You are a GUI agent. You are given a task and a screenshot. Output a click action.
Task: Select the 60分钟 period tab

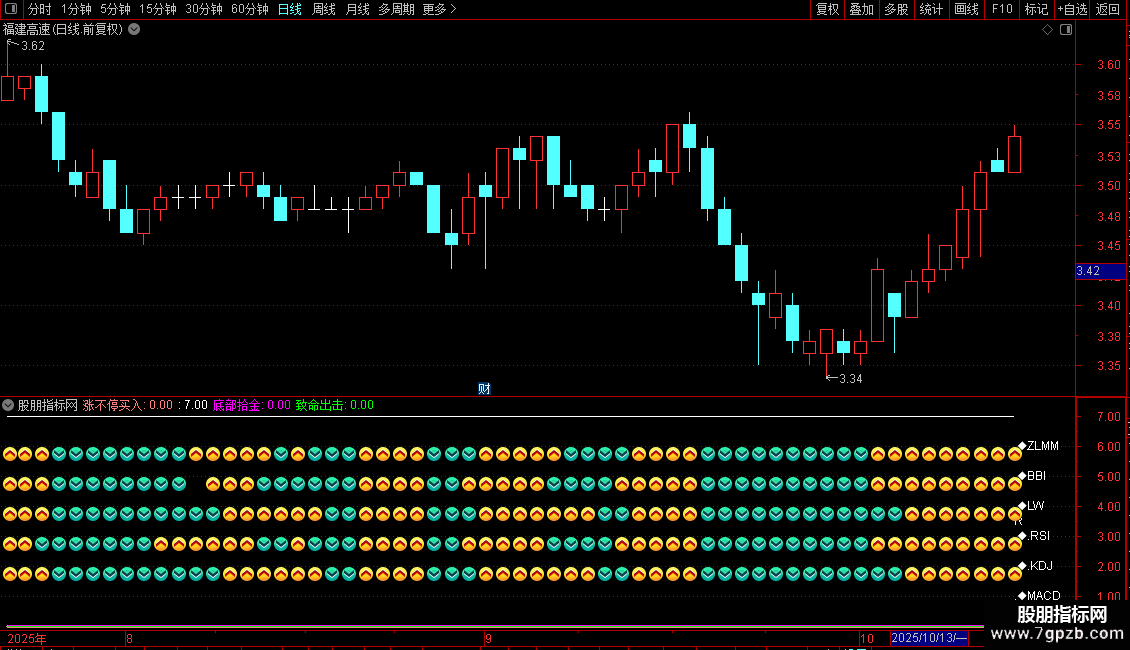pos(249,9)
